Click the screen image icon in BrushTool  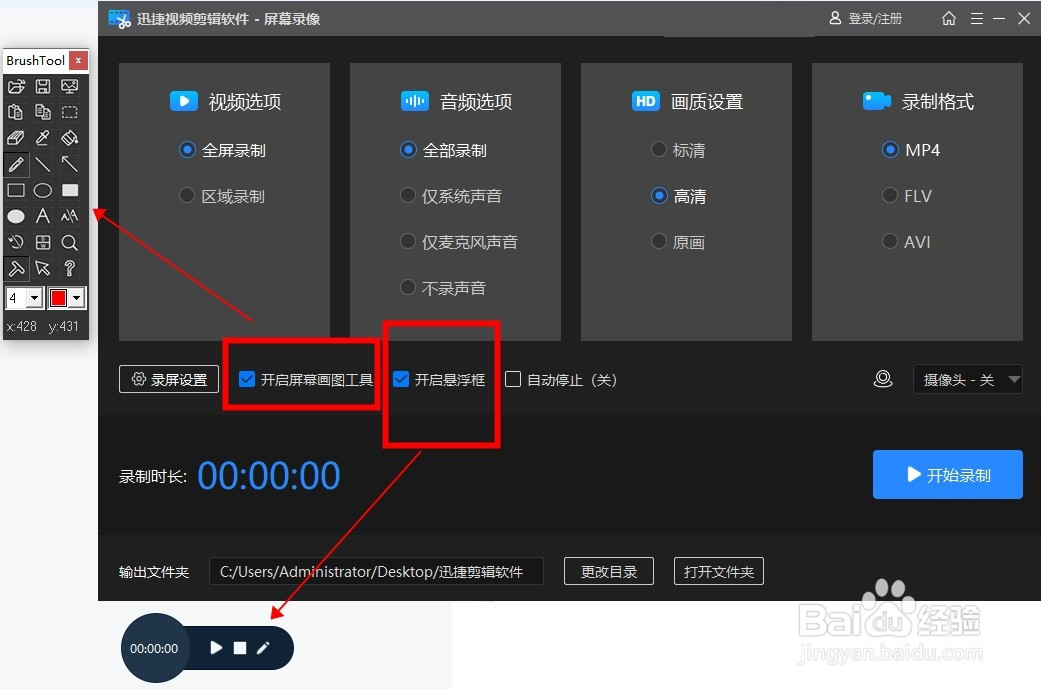[69, 86]
